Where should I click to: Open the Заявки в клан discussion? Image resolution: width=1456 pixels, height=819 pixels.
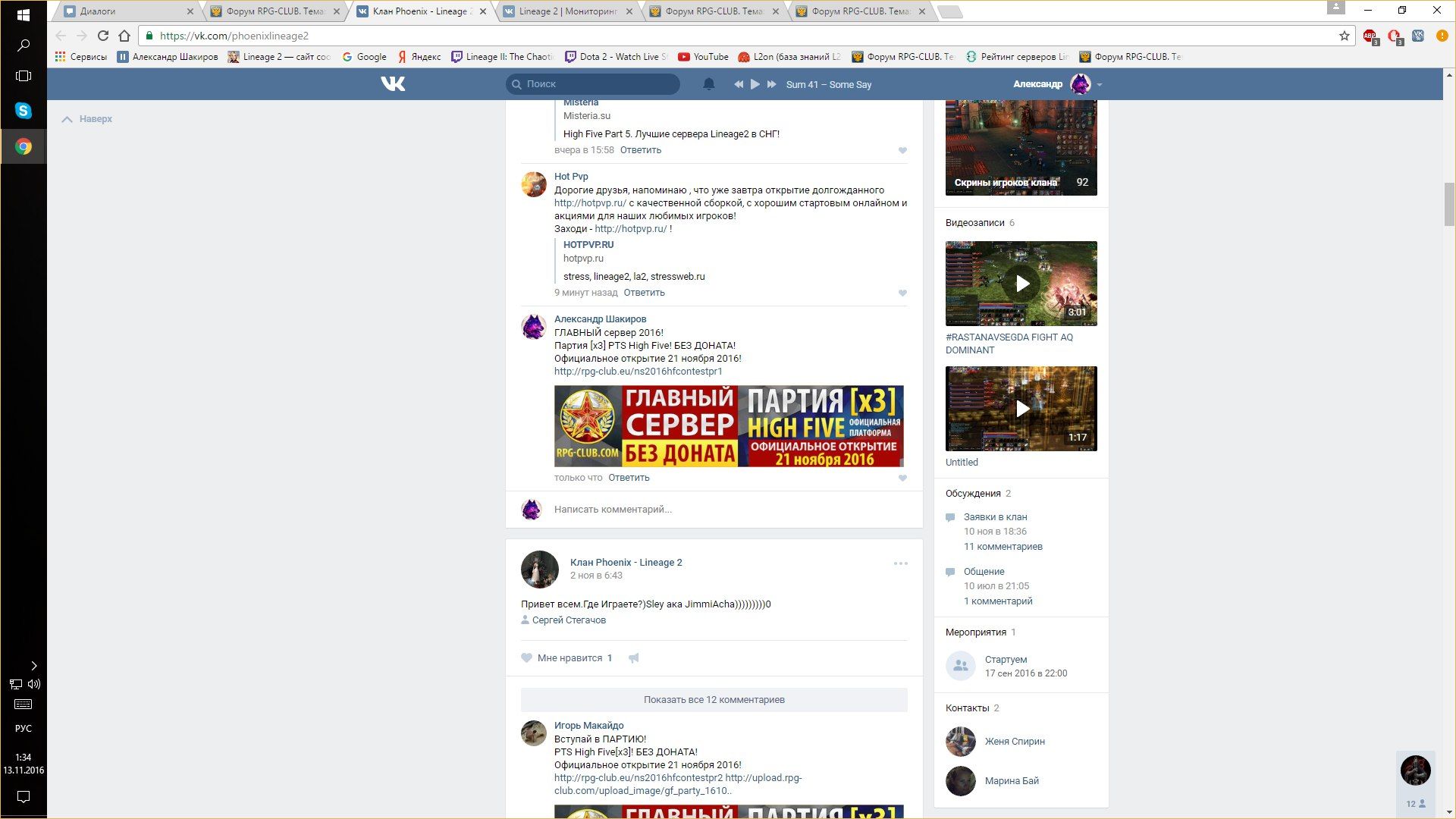coord(995,517)
